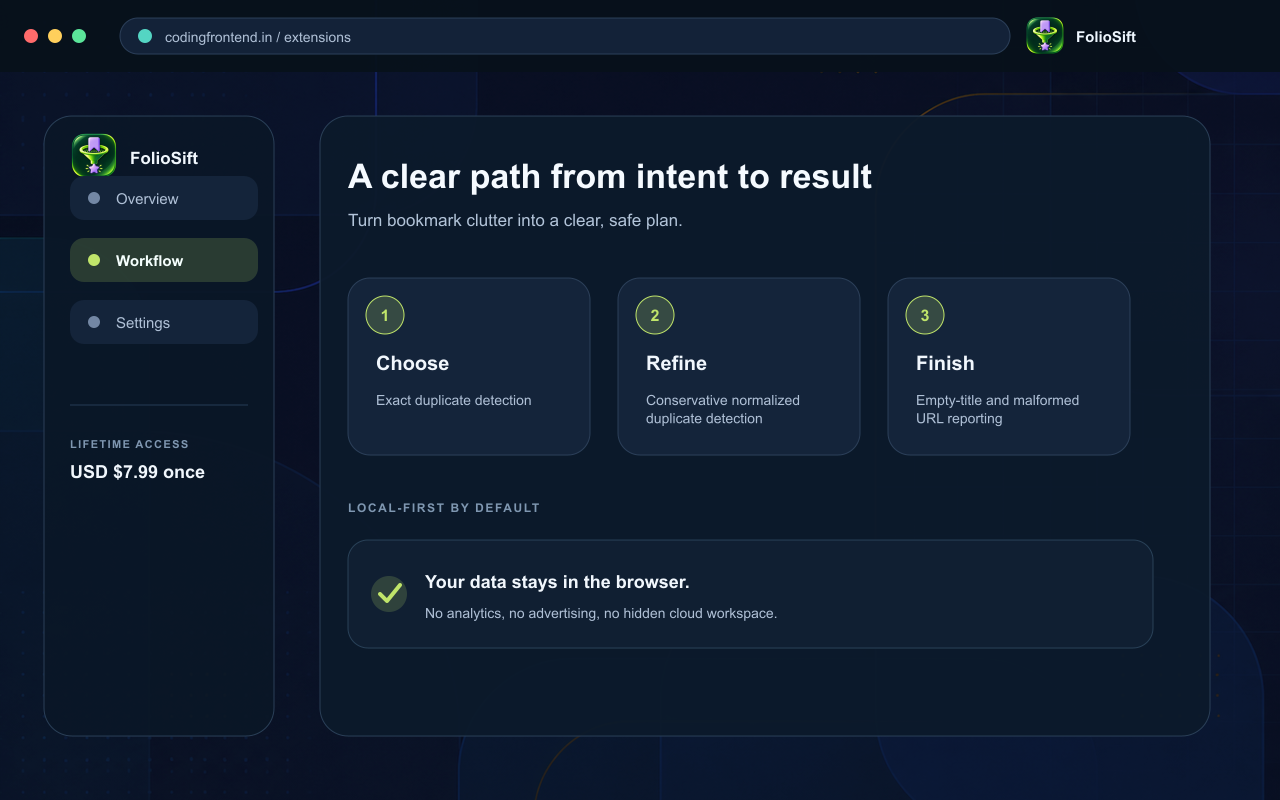This screenshot has width=1280, height=800.
Task: Click the yellow minimize window dot
Action: (55, 36)
